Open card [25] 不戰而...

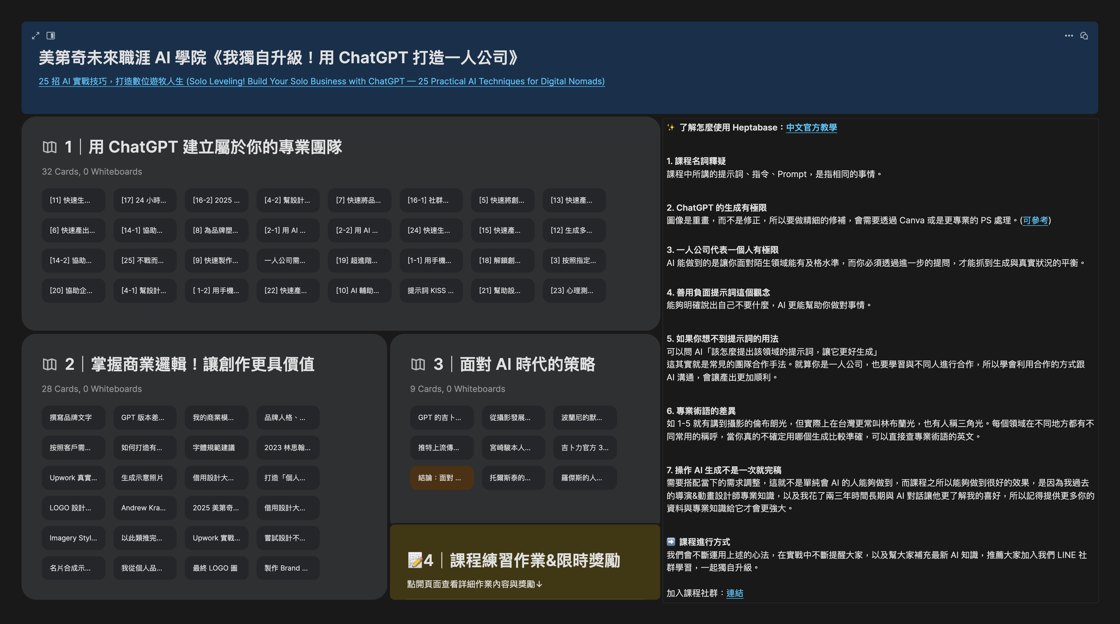(x=144, y=261)
